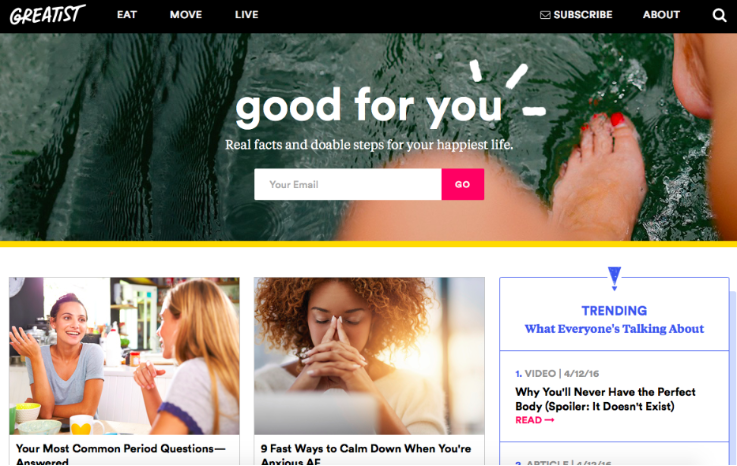
Task: Submit email with the pink GO button
Action: pos(463,184)
